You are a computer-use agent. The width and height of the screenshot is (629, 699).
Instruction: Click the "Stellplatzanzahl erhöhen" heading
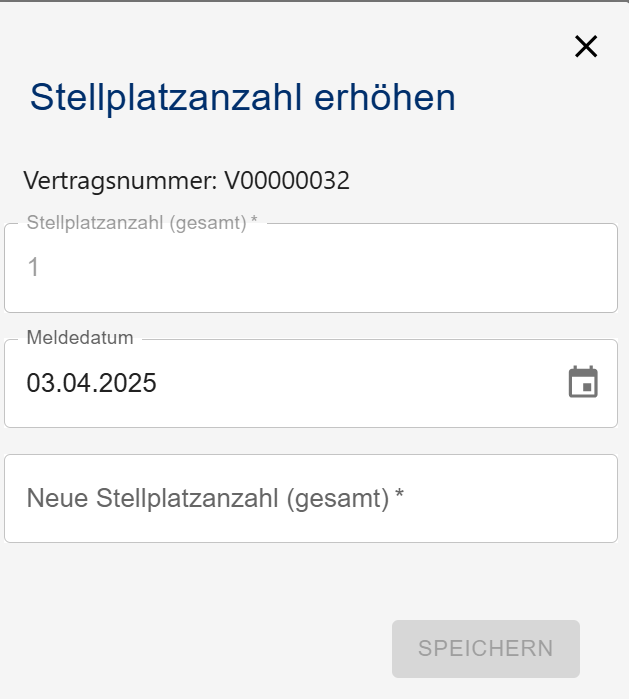click(243, 97)
